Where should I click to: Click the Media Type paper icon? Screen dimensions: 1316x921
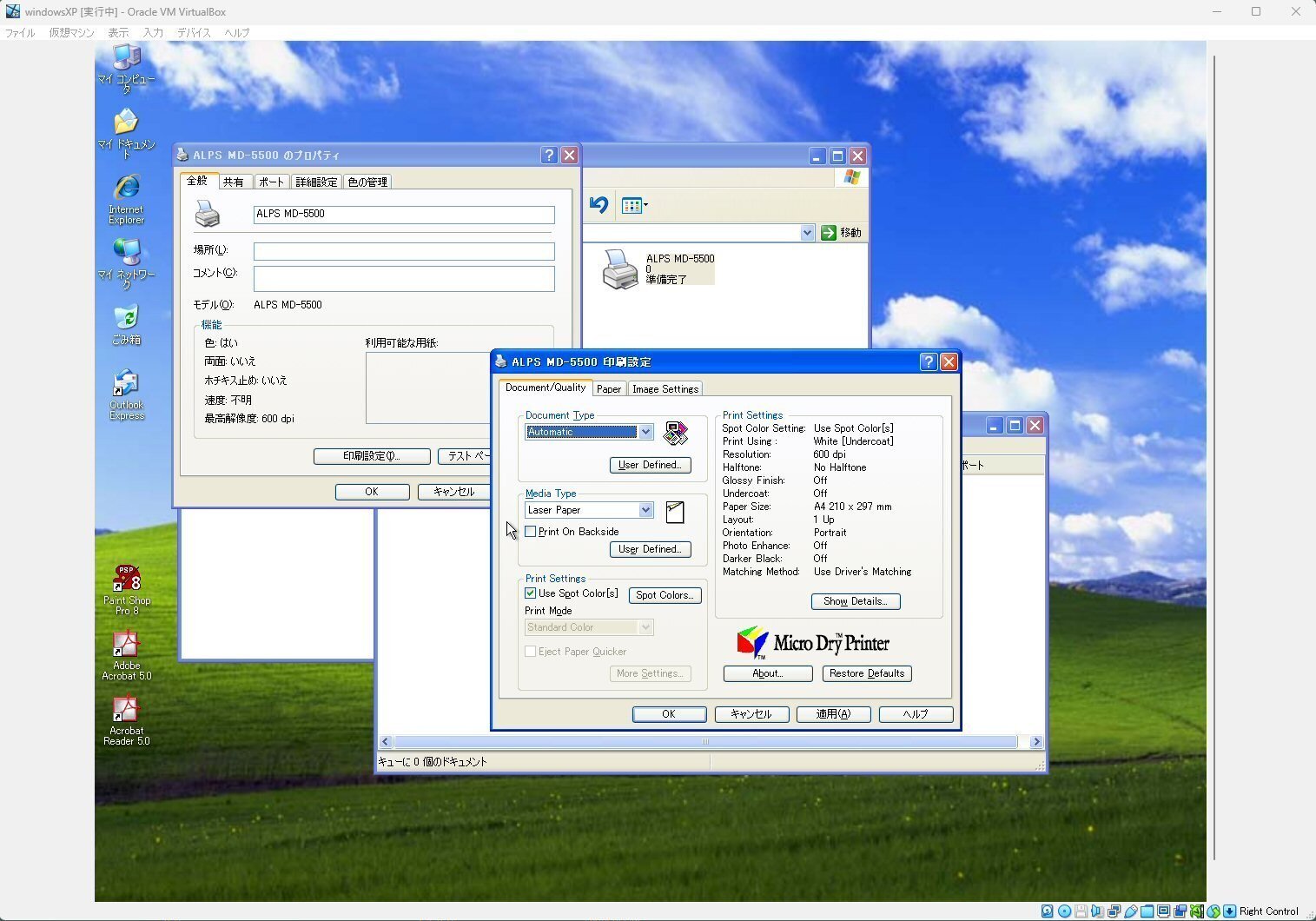pos(675,512)
